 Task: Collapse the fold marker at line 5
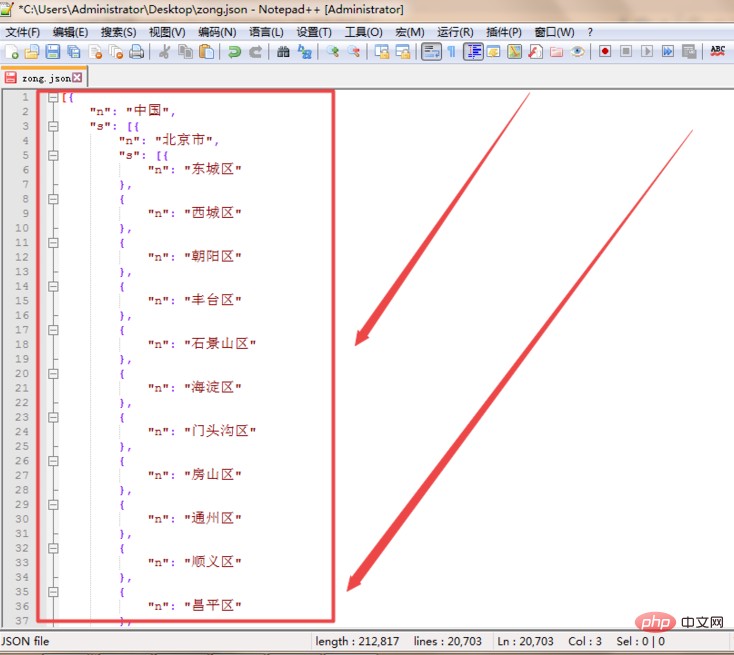coord(53,155)
